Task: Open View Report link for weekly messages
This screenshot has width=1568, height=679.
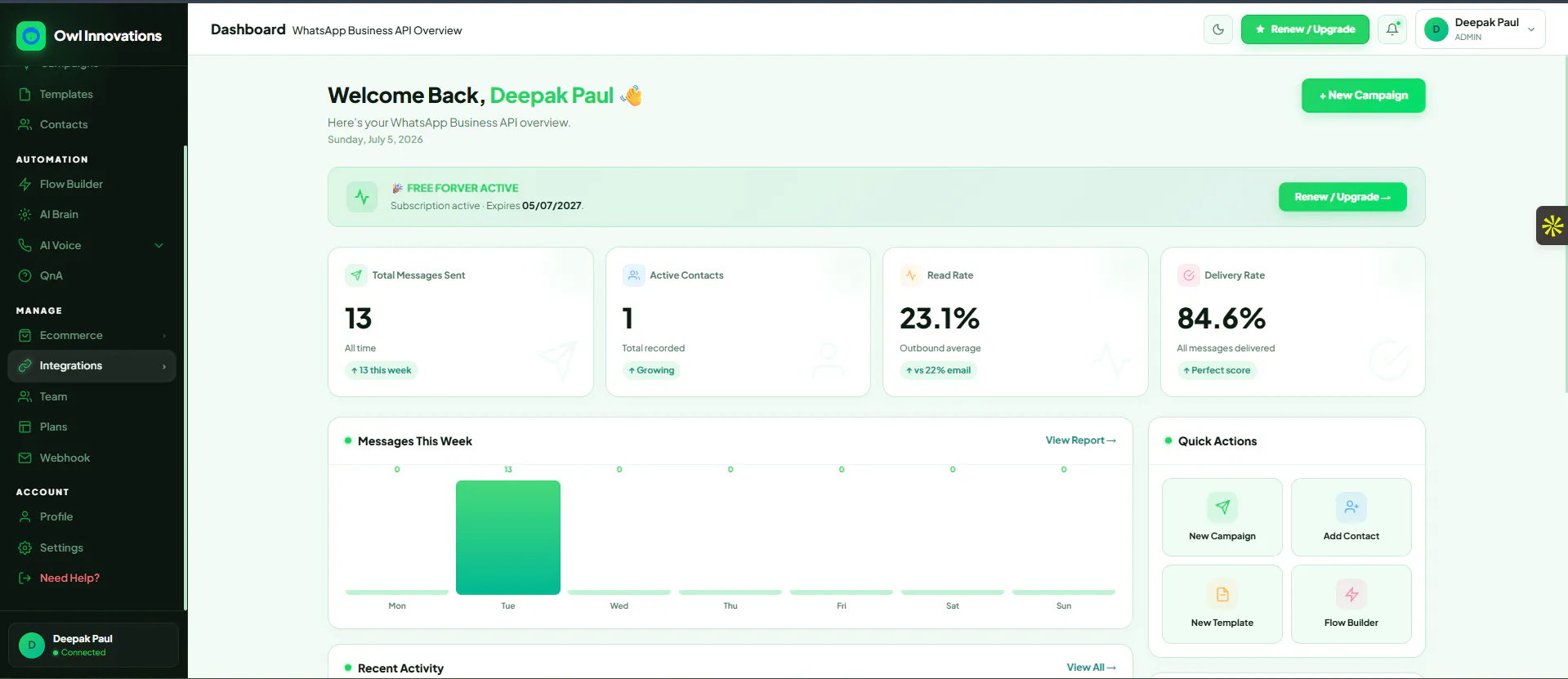Action: [x=1080, y=440]
